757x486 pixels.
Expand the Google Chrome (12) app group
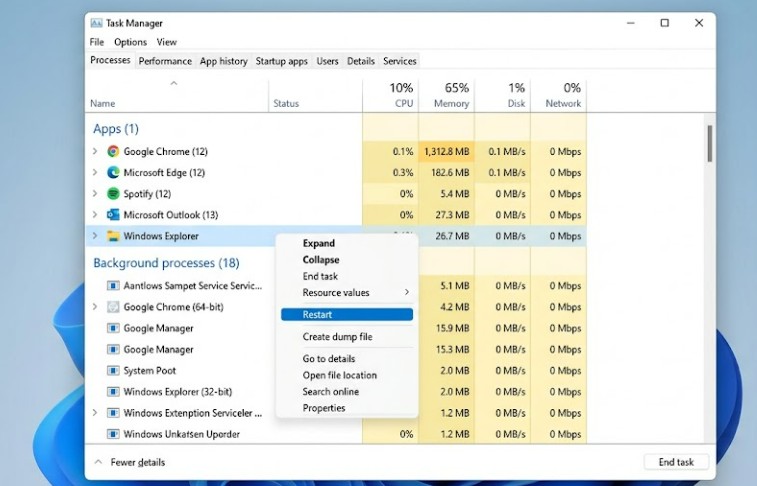(x=95, y=152)
